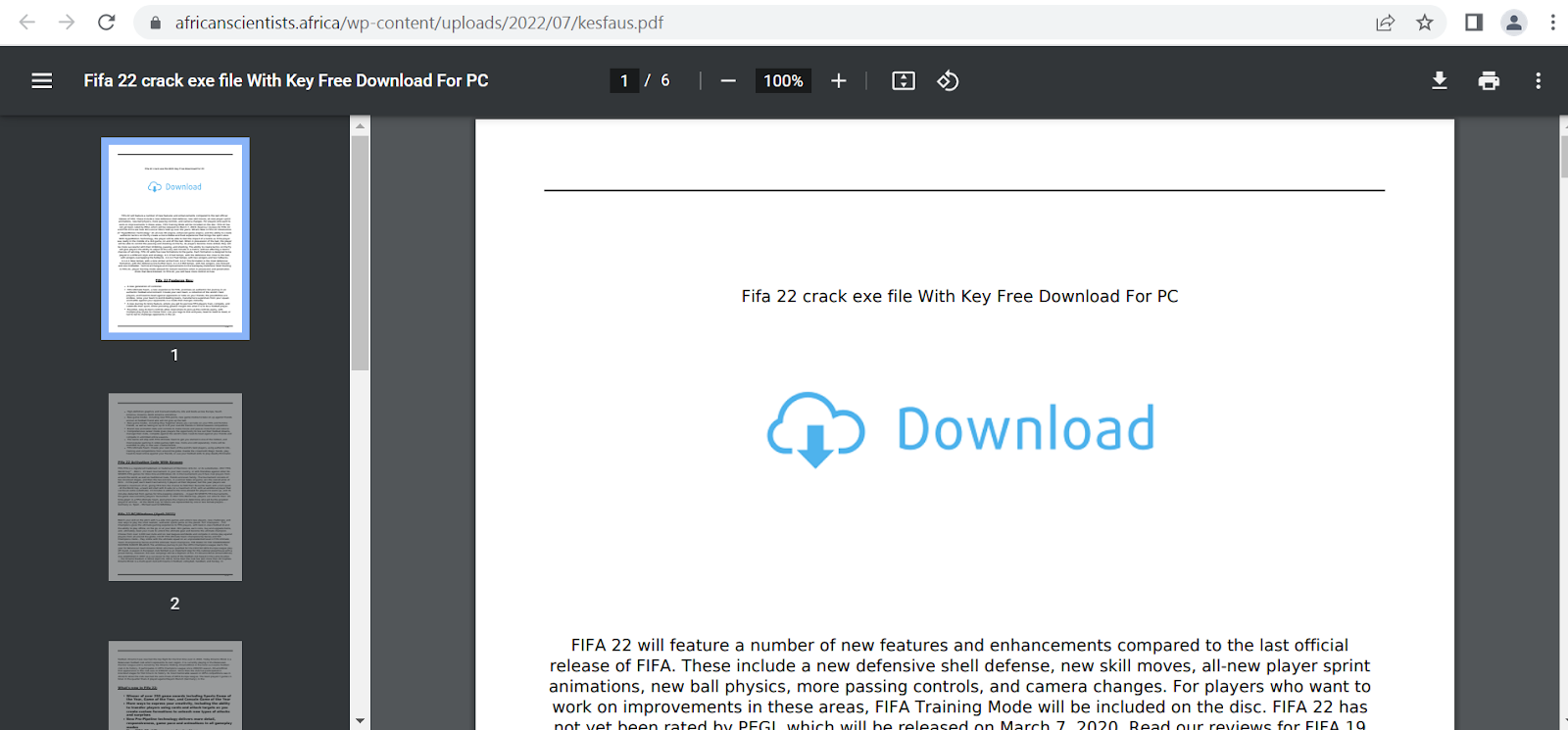Select the page 1 thumbnail
The height and width of the screenshot is (730, 1568).
175,238
